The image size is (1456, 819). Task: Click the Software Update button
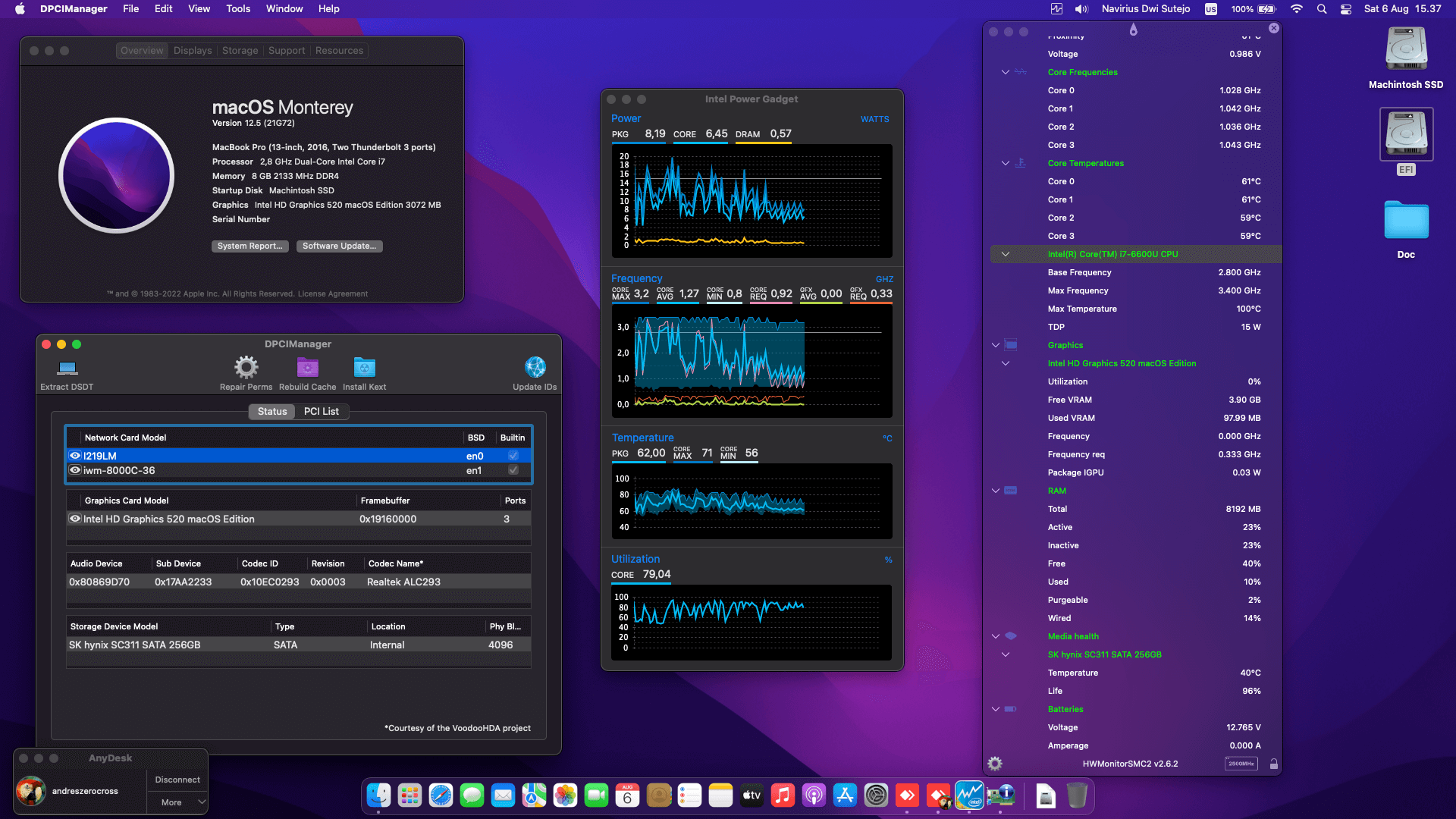(339, 246)
